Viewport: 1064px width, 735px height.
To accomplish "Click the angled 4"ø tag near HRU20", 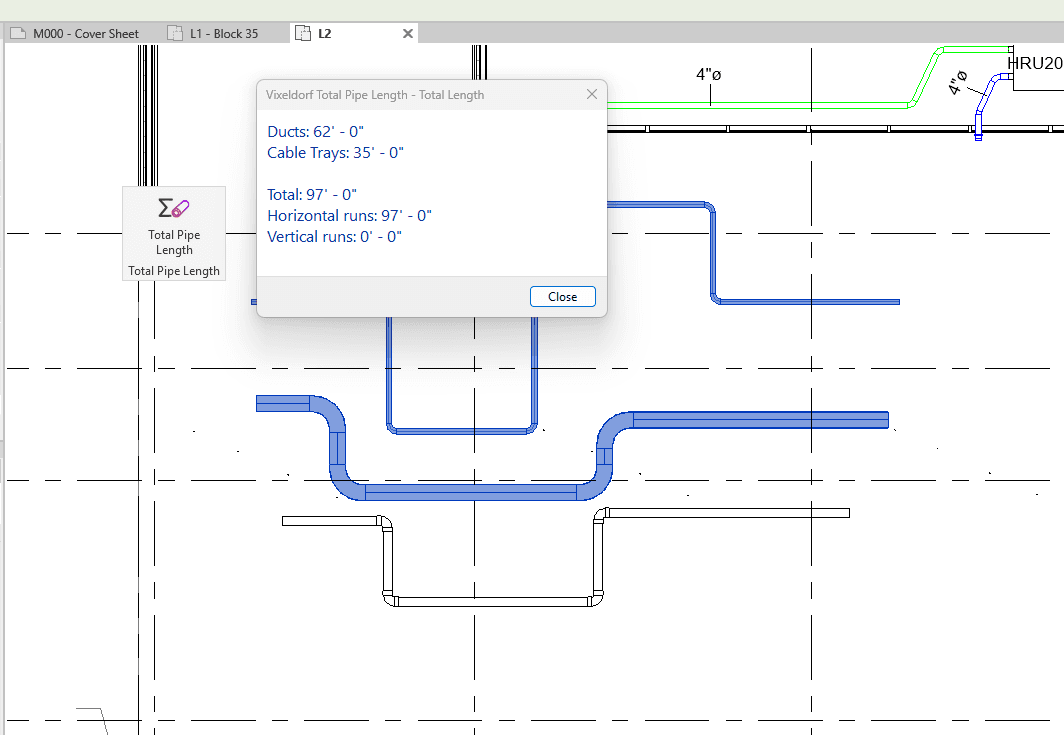I will pos(957,82).
